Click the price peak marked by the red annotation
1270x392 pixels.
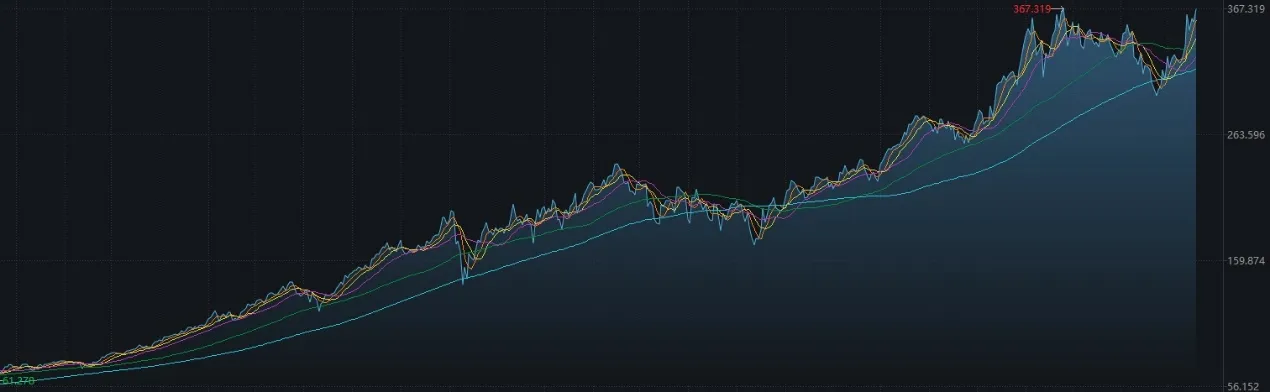pos(1063,10)
